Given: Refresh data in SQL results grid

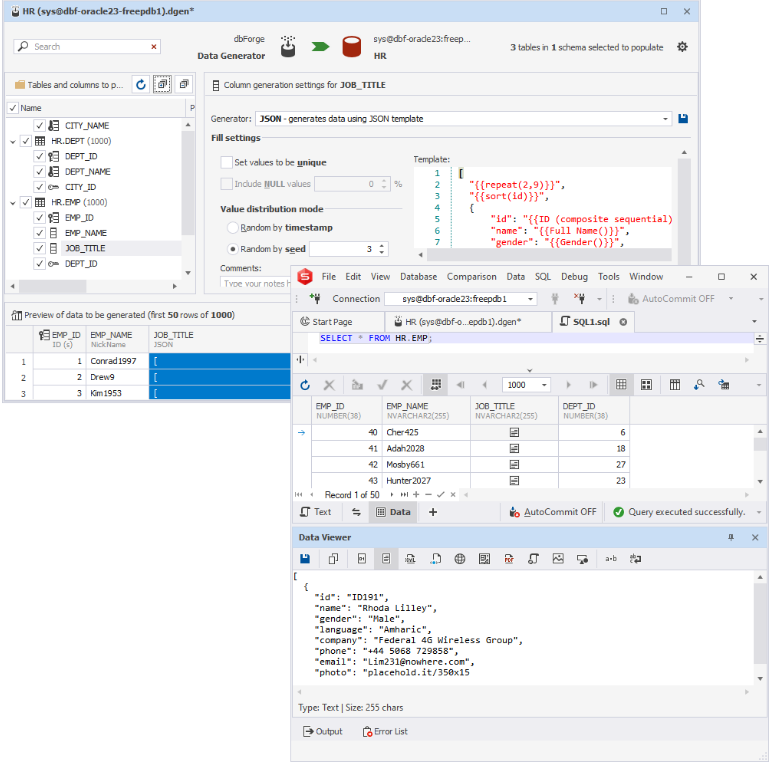Looking at the screenshot, I should (x=305, y=385).
